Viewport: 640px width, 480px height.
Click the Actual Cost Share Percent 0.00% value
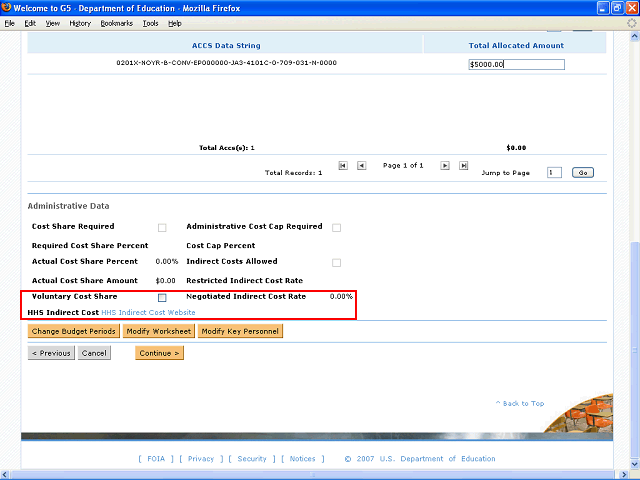167,262
